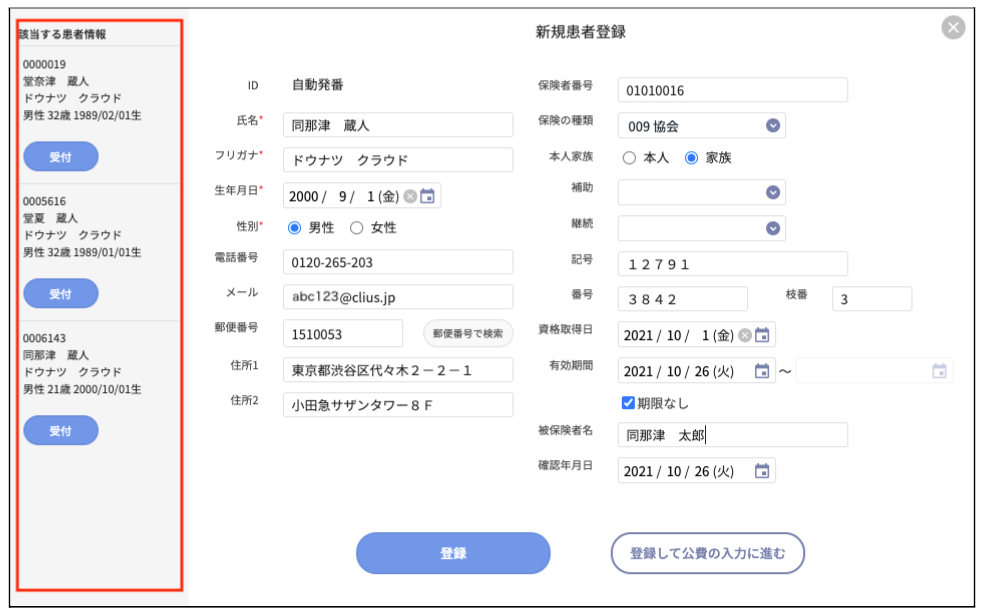The image size is (988, 616).
Task: Open the 保険の種類 dropdown
Action: coord(772,125)
